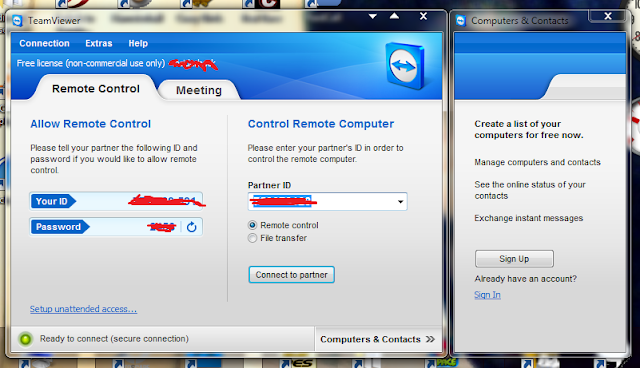This screenshot has width=640, height=368.
Task: Click 'Manage computers and contacts' text
Action: click(x=537, y=162)
